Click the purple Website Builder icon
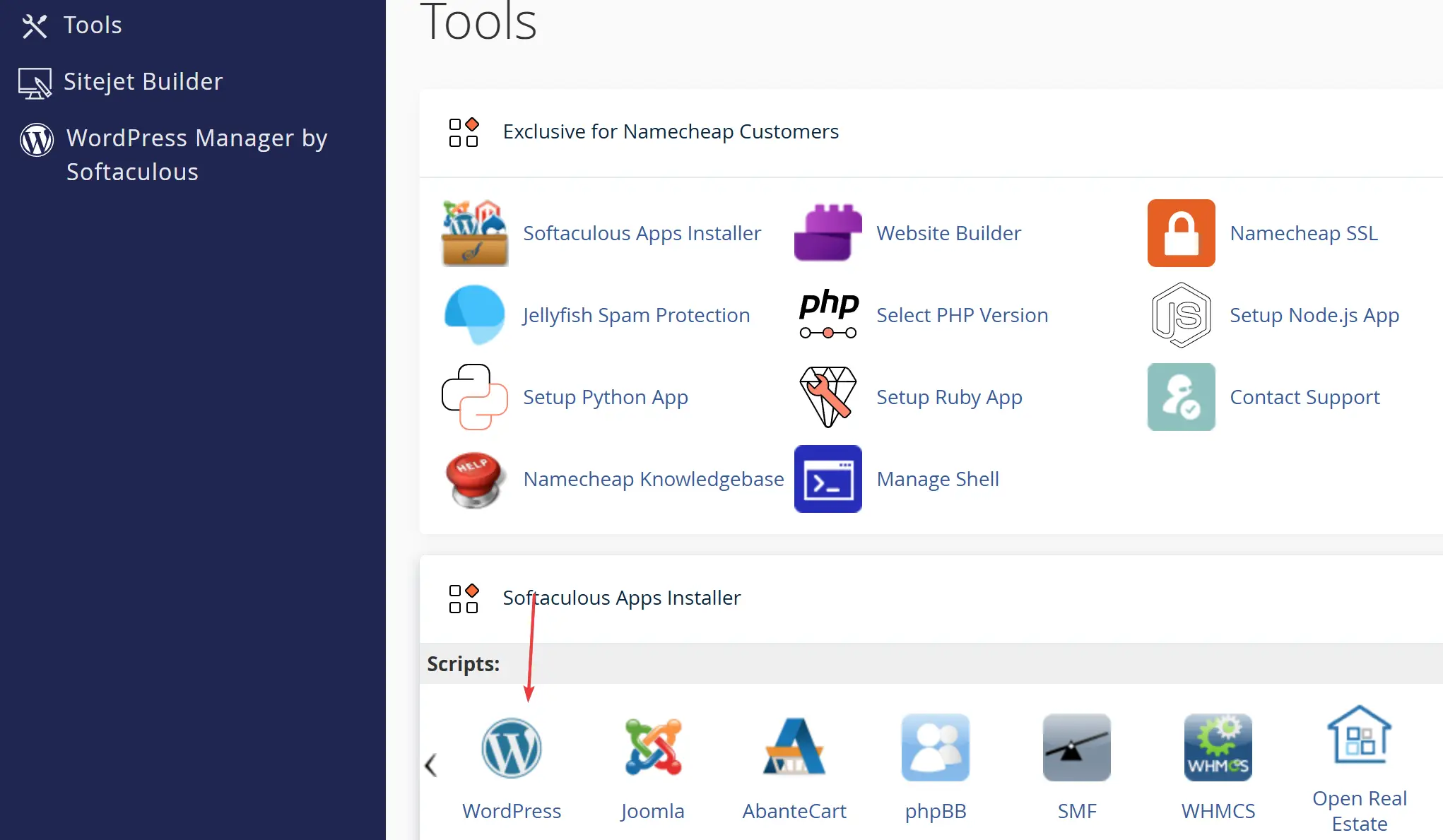This screenshot has width=1443, height=840. [x=828, y=233]
